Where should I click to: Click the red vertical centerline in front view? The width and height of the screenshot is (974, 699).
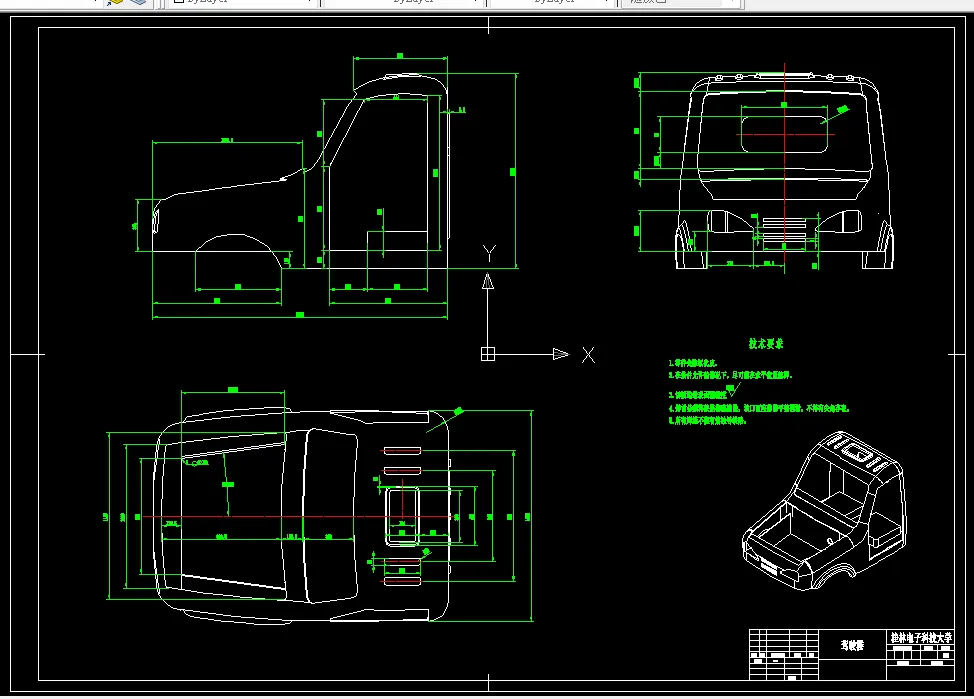785,168
